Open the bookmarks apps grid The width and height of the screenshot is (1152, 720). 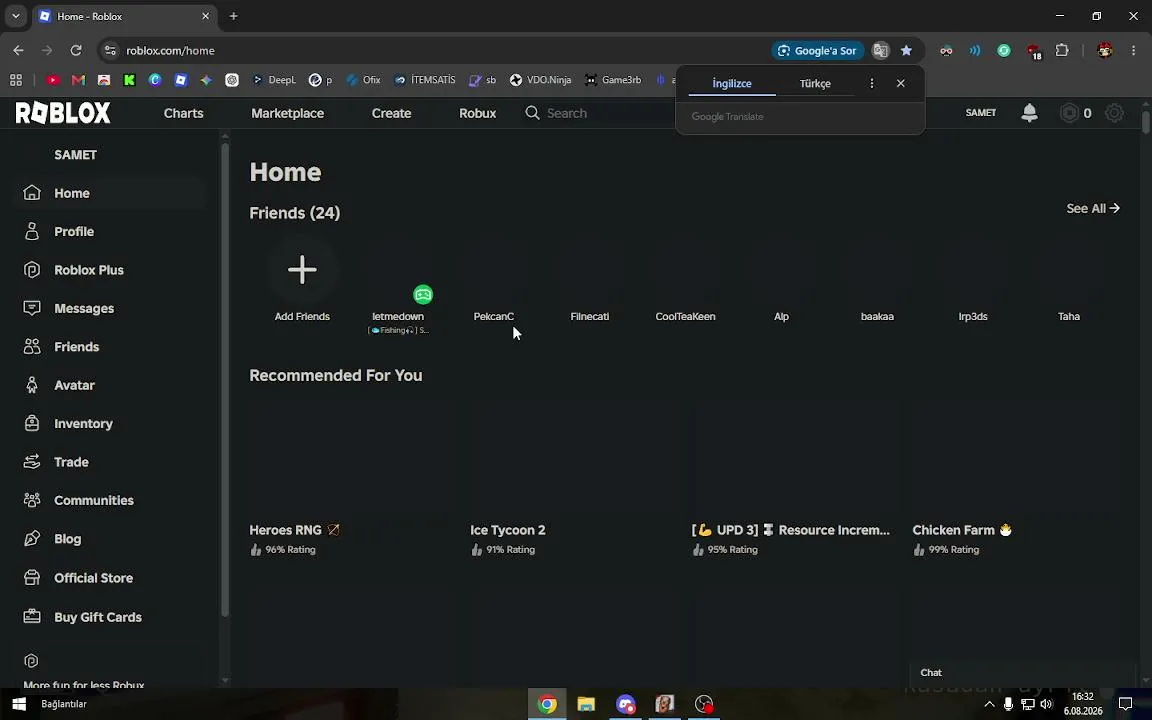16,80
